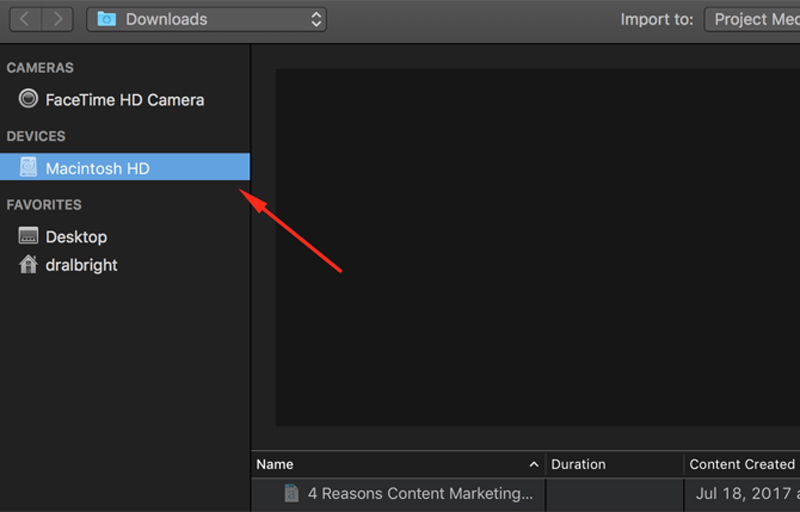Viewport: 800px width, 512px height.
Task: Sort files by the Duration column header
Action: pyautogui.click(x=579, y=464)
